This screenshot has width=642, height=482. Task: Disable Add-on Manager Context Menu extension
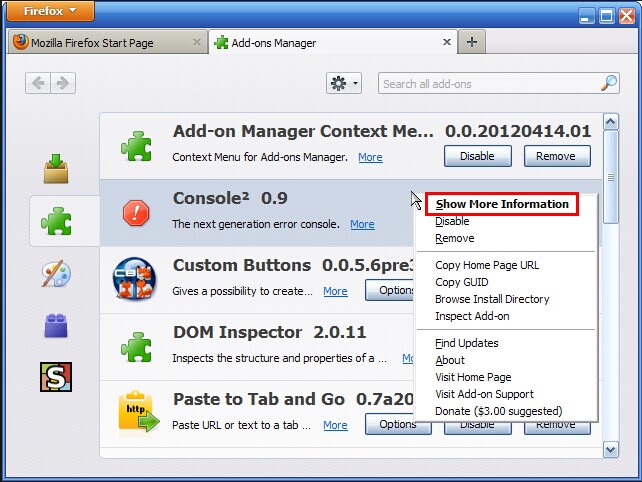477,156
